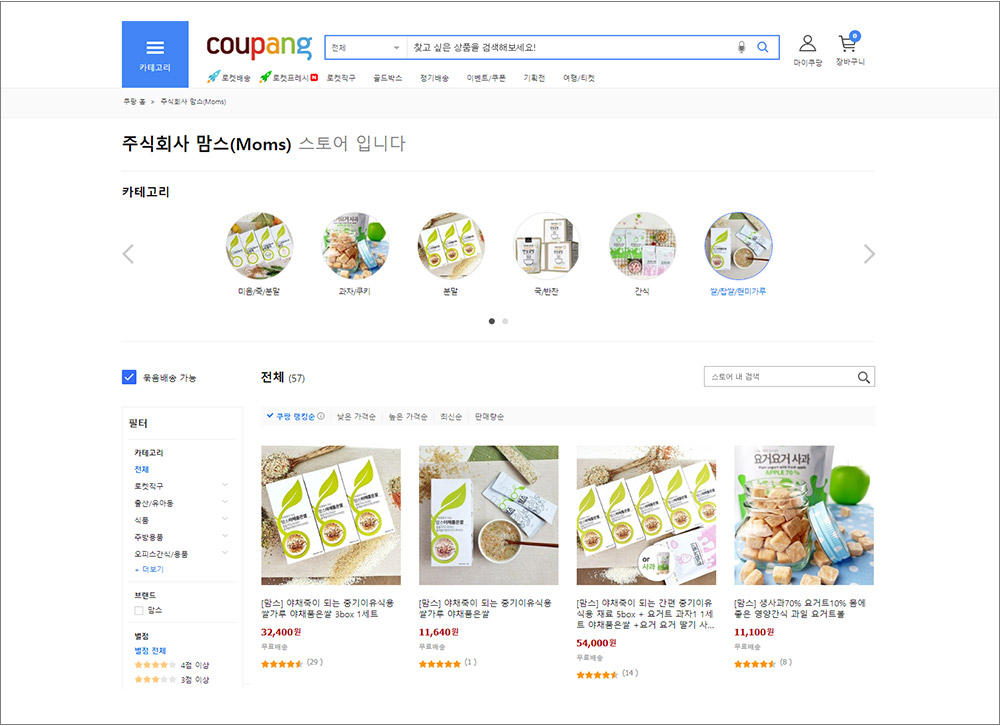Open 골드박스 in the top navigation
This screenshot has width=1000, height=726.
[x=388, y=78]
